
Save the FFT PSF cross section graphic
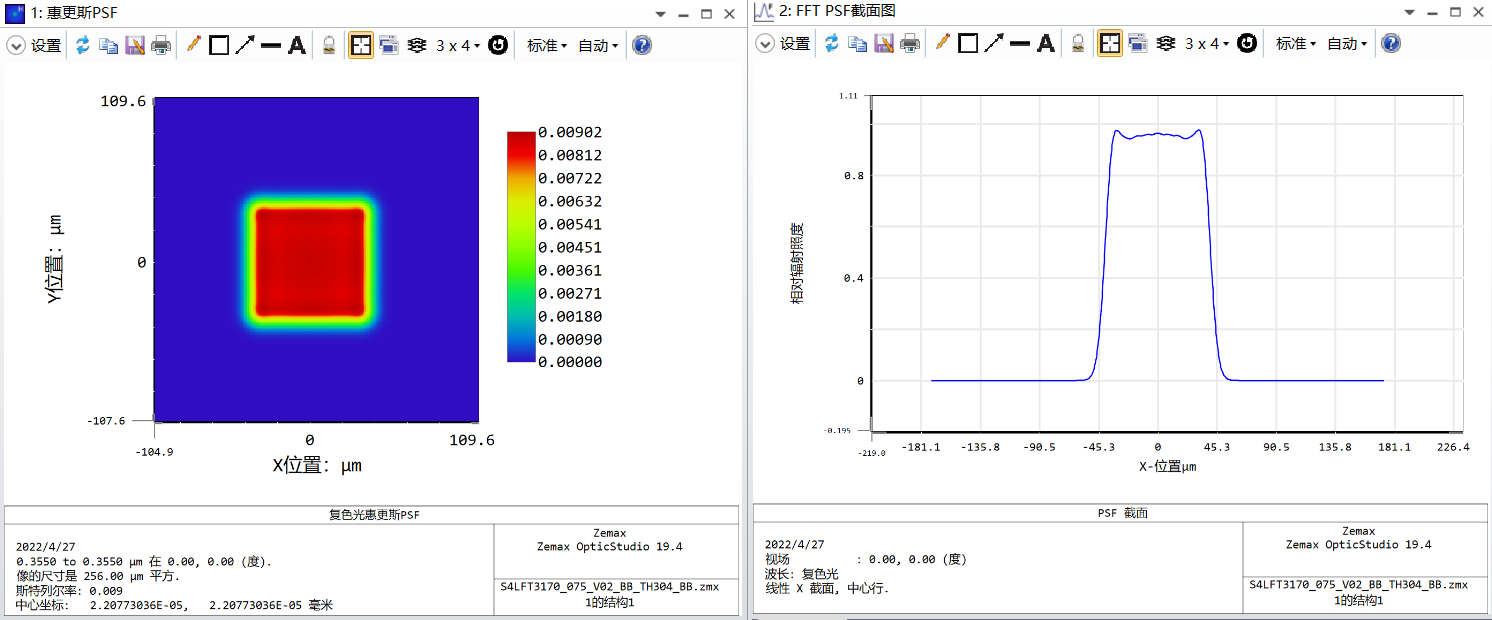883,44
